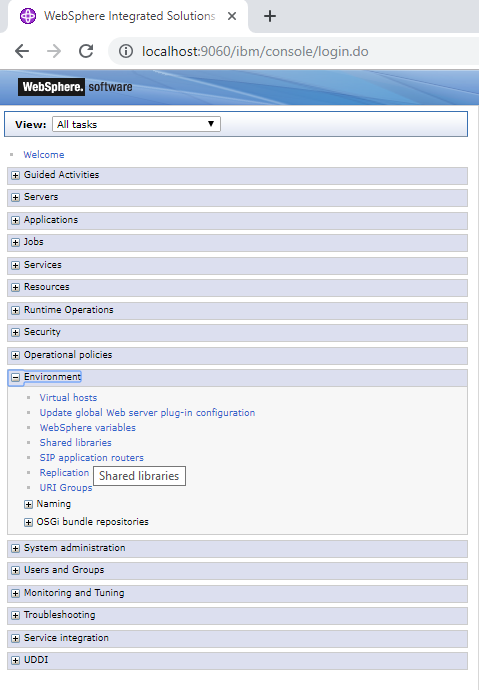Click the Runtime Operations label
Screen dimensions: 480x690
(69, 309)
